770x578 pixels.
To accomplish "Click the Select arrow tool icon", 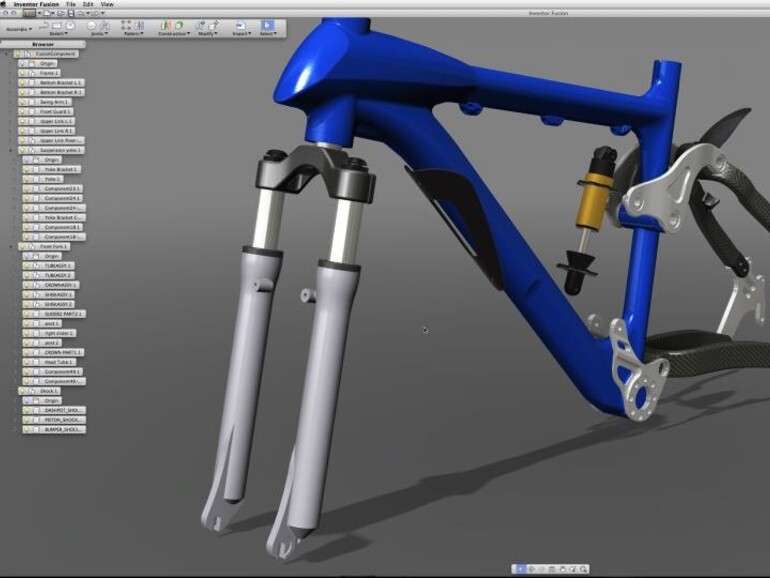I will [x=267, y=24].
